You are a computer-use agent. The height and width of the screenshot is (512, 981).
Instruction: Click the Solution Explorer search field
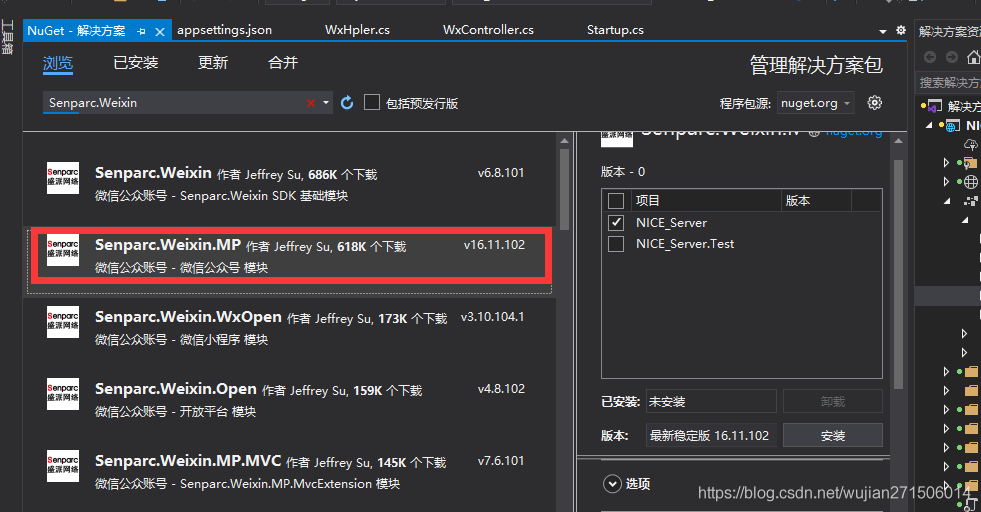pos(948,82)
